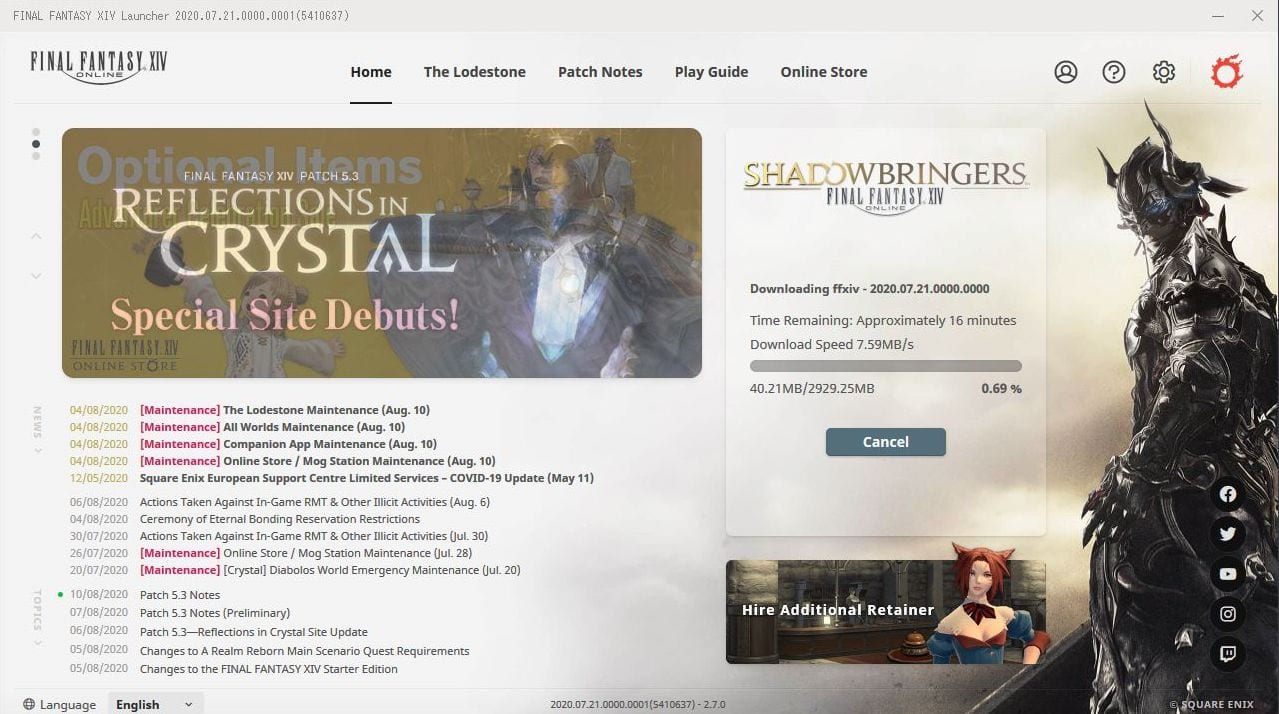Open launcher settings gear icon
Image resolution: width=1279 pixels, height=714 pixels.
click(1163, 72)
